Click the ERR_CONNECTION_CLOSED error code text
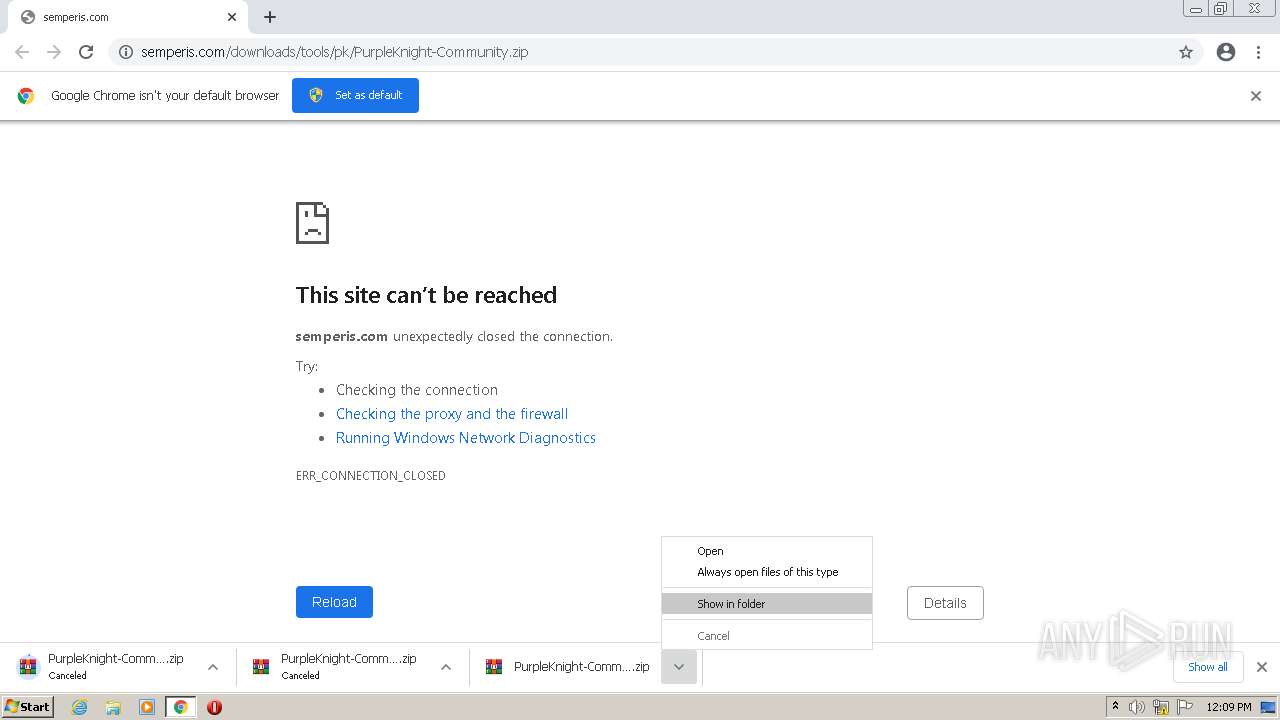Viewport: 1280px width, 720px height. coord(371,476)
